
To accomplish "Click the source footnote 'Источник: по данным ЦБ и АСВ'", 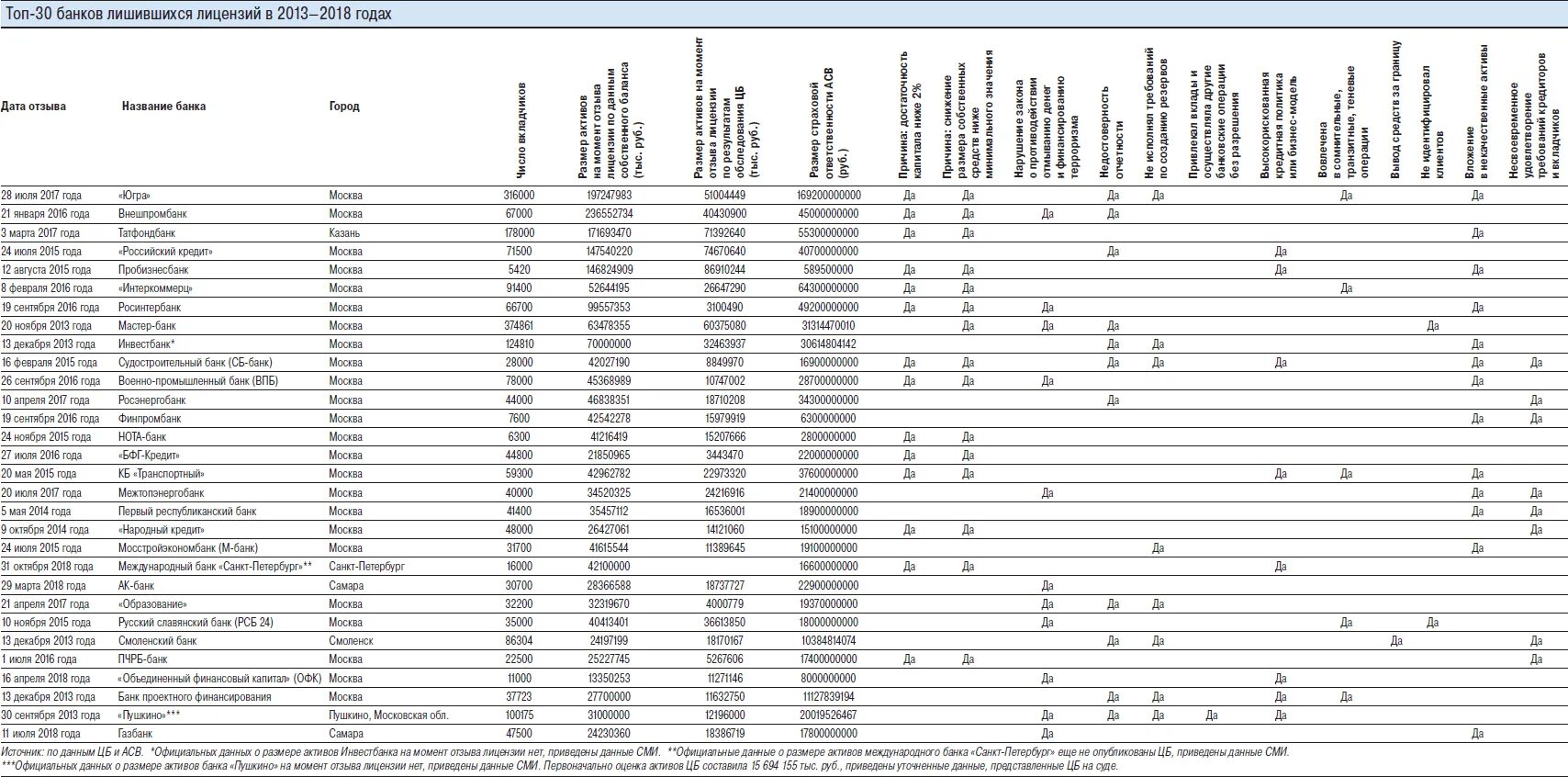I will (x=70, y=752).
